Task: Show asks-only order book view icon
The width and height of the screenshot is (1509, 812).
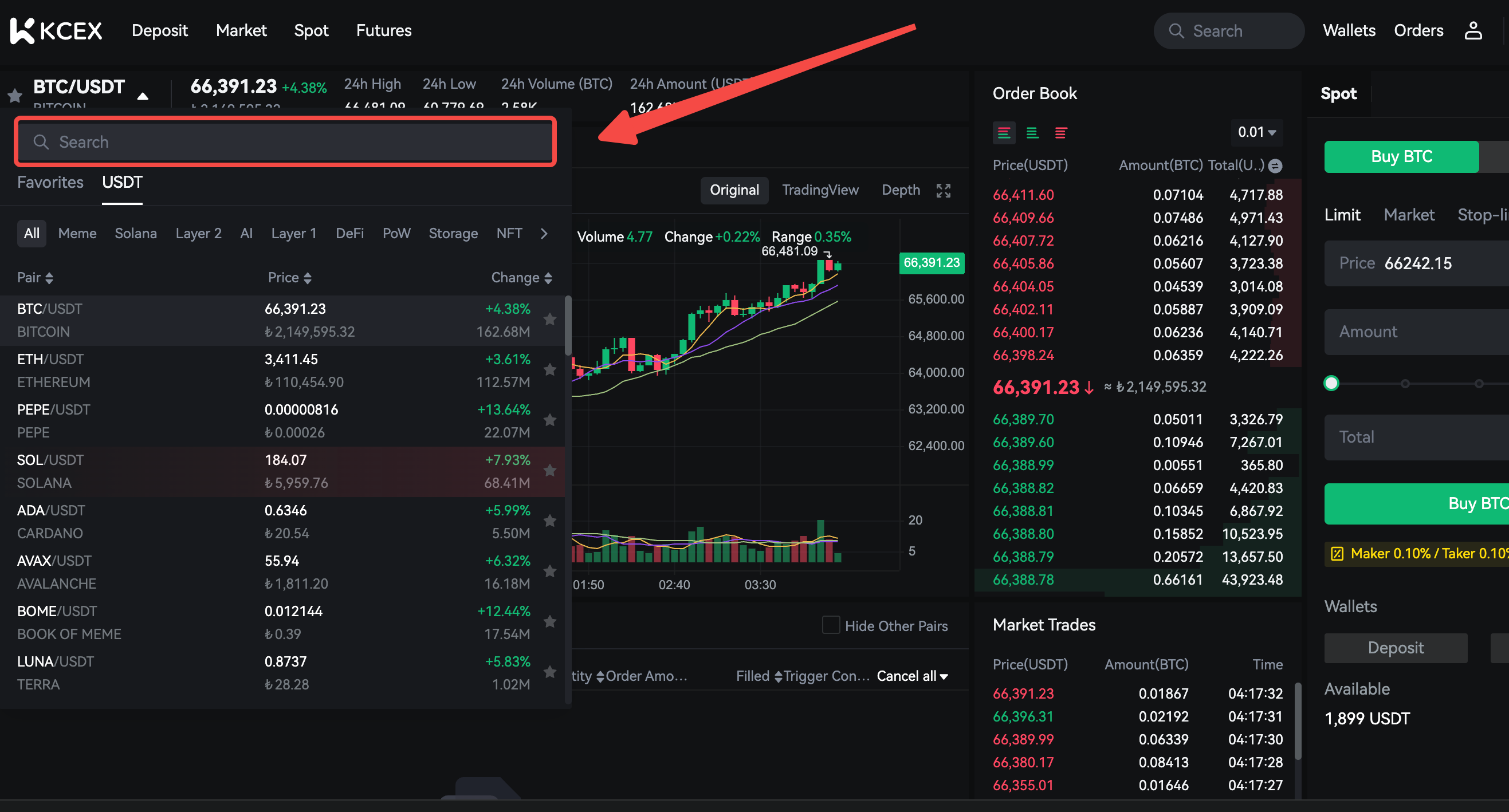Action: (x=1061, y=133)
